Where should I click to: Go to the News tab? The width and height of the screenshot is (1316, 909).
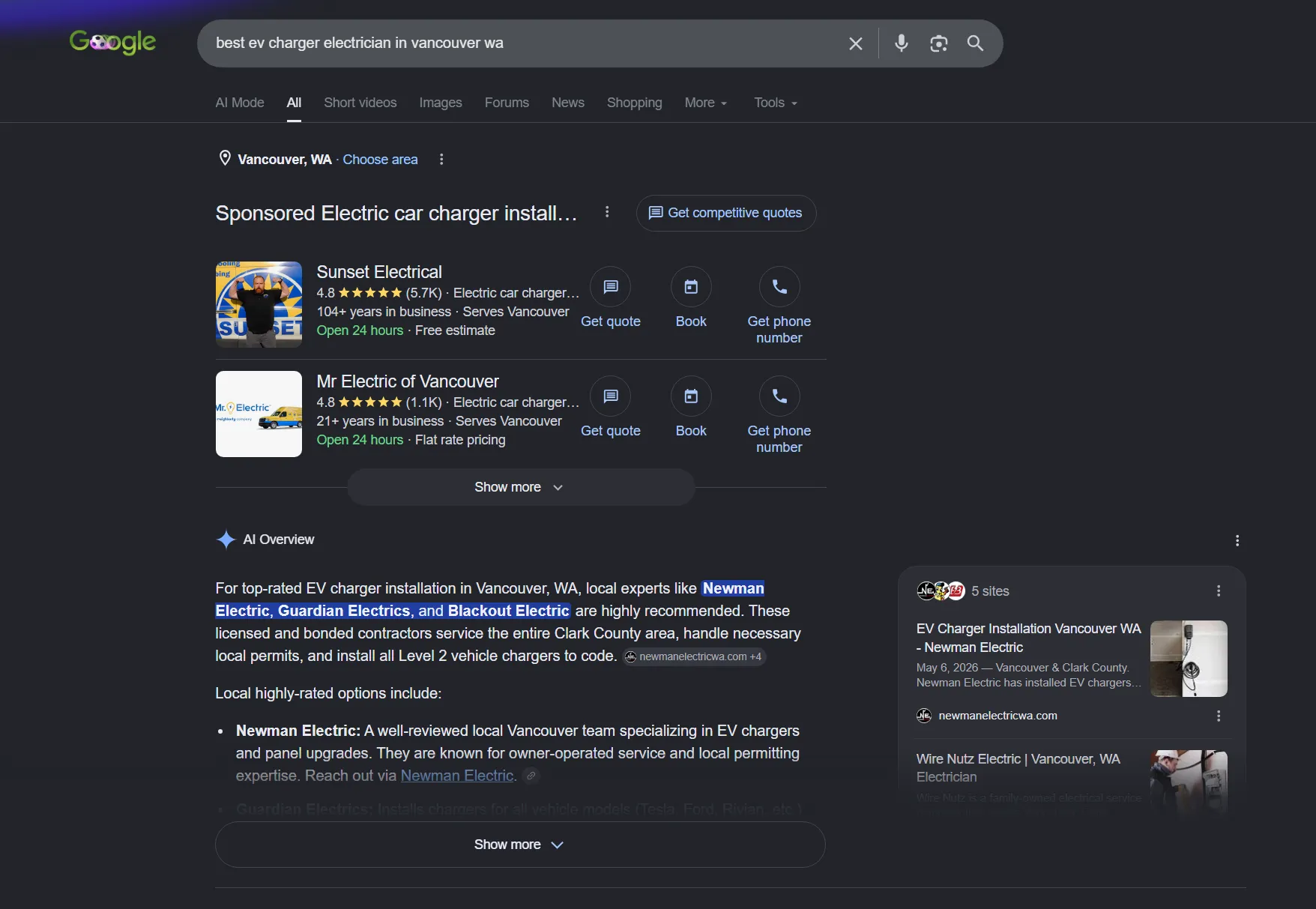click(568, 103)
